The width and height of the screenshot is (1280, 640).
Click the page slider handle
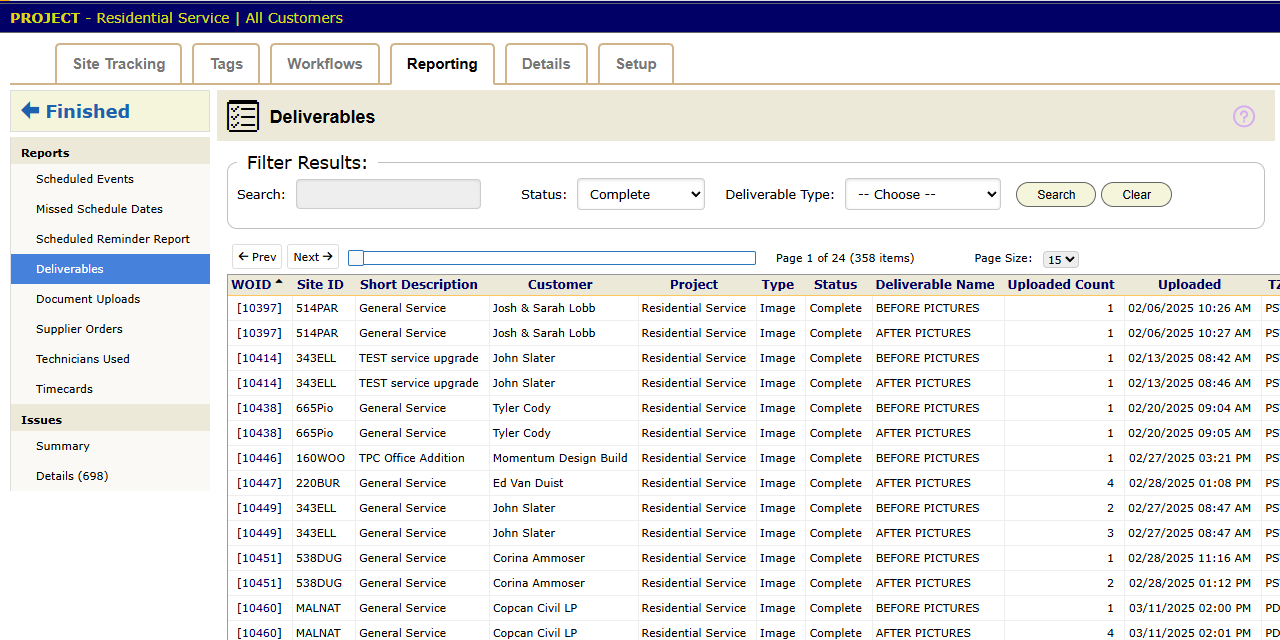[356, 258]
